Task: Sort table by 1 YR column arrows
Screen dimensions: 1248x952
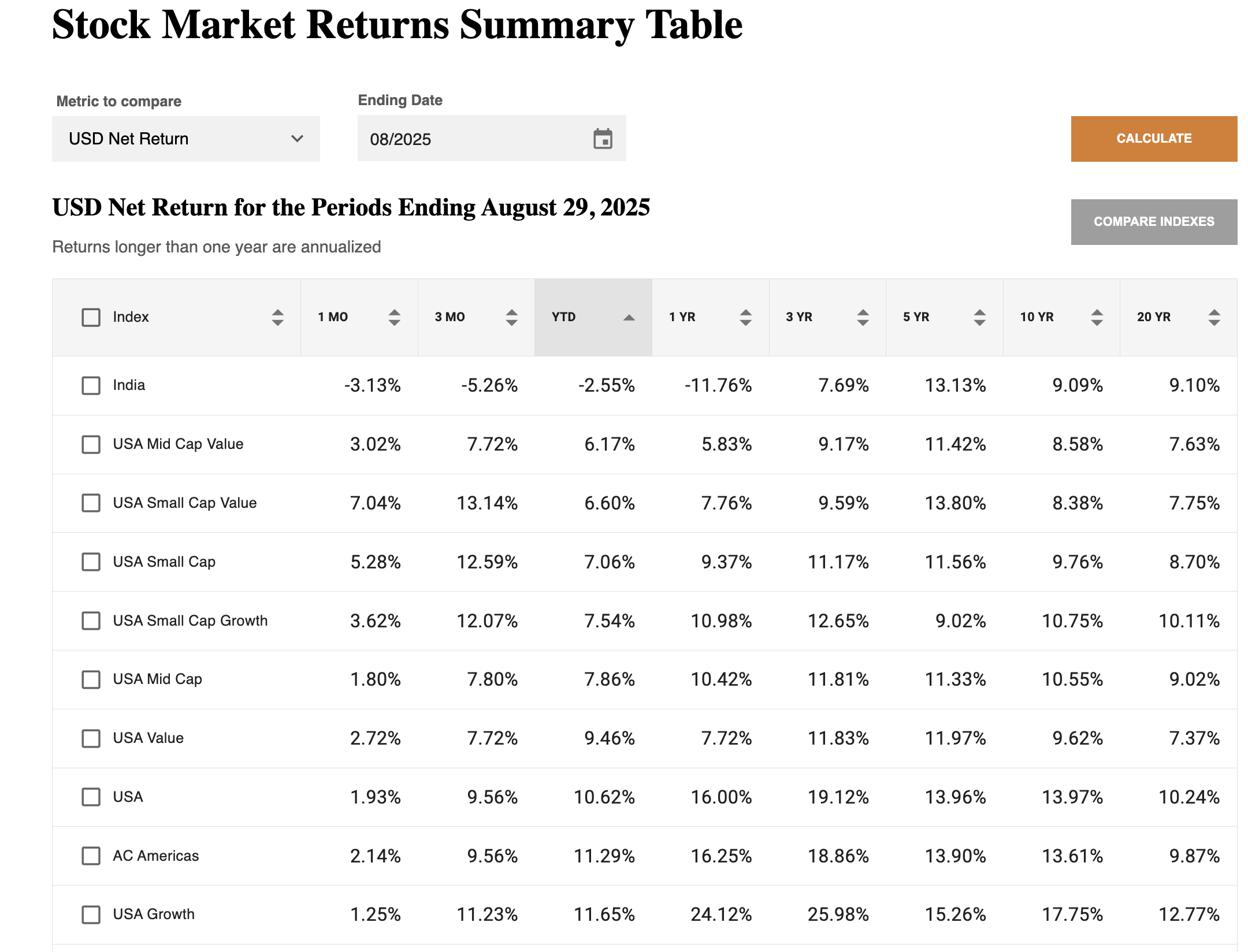Action: tap(745, 317)
